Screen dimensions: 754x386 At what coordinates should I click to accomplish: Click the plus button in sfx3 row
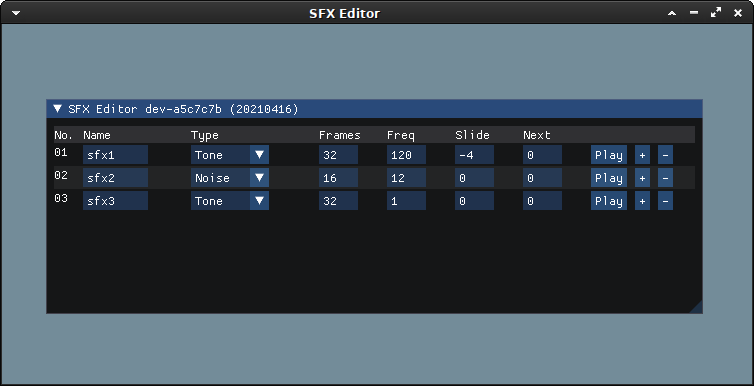[x=642, y=201]
